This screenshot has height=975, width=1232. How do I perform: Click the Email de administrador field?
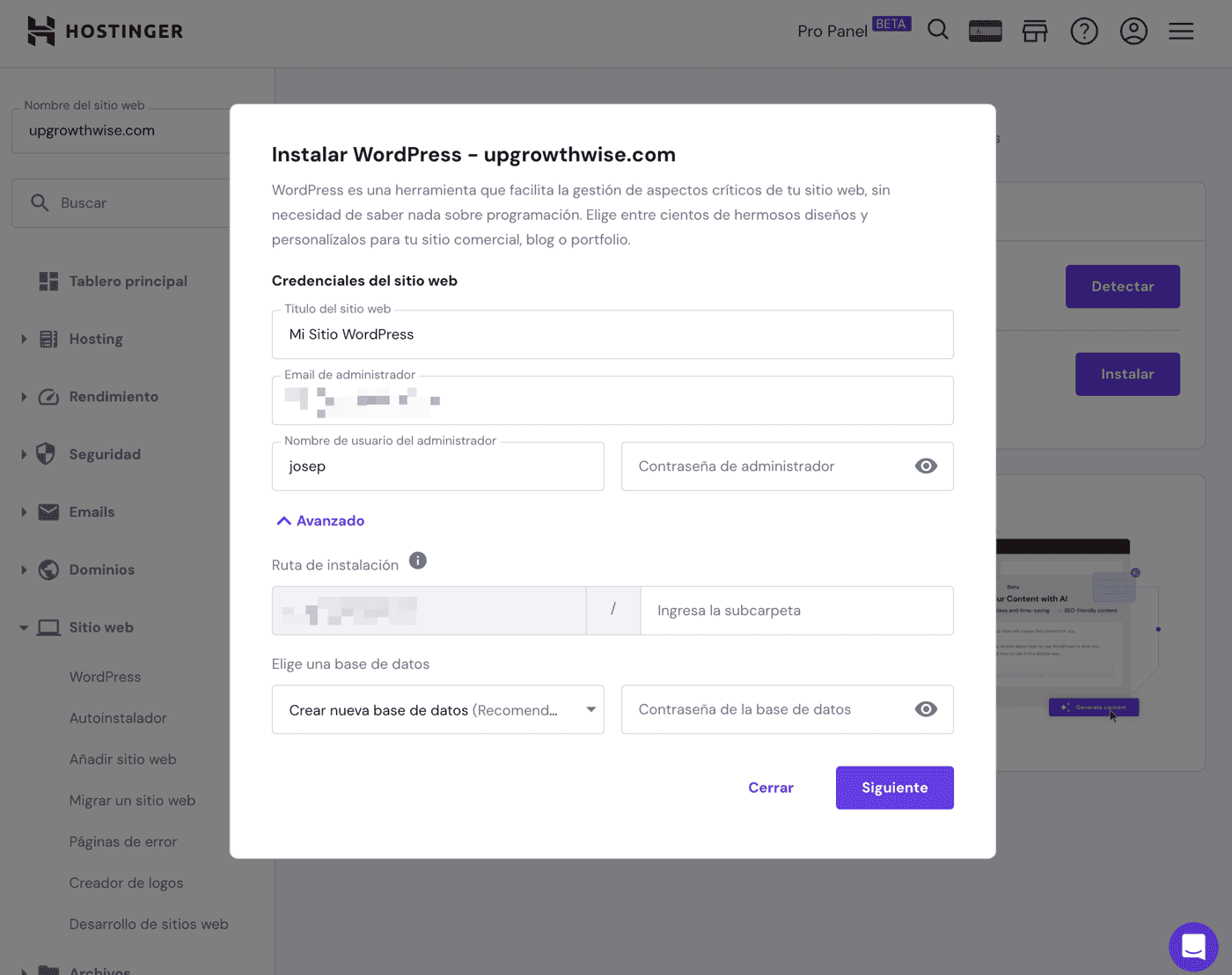point(612,400)
